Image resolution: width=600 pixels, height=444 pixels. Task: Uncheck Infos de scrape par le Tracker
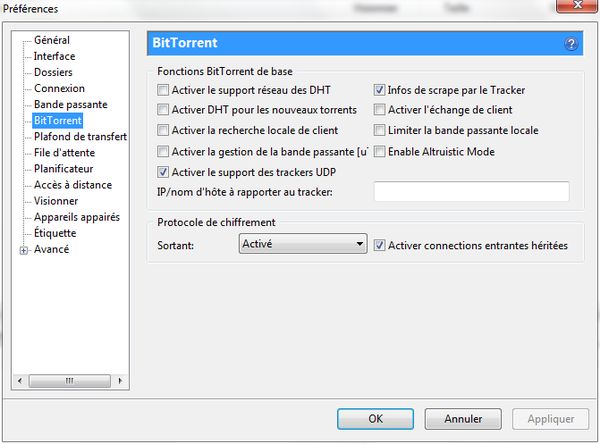coord(379,90)
